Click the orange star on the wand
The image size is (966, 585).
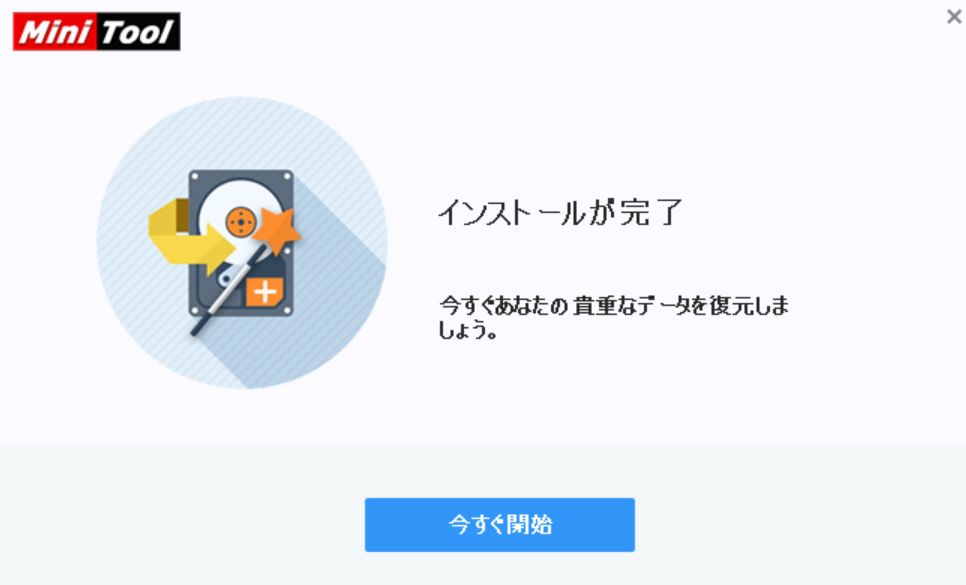[277, 230]
